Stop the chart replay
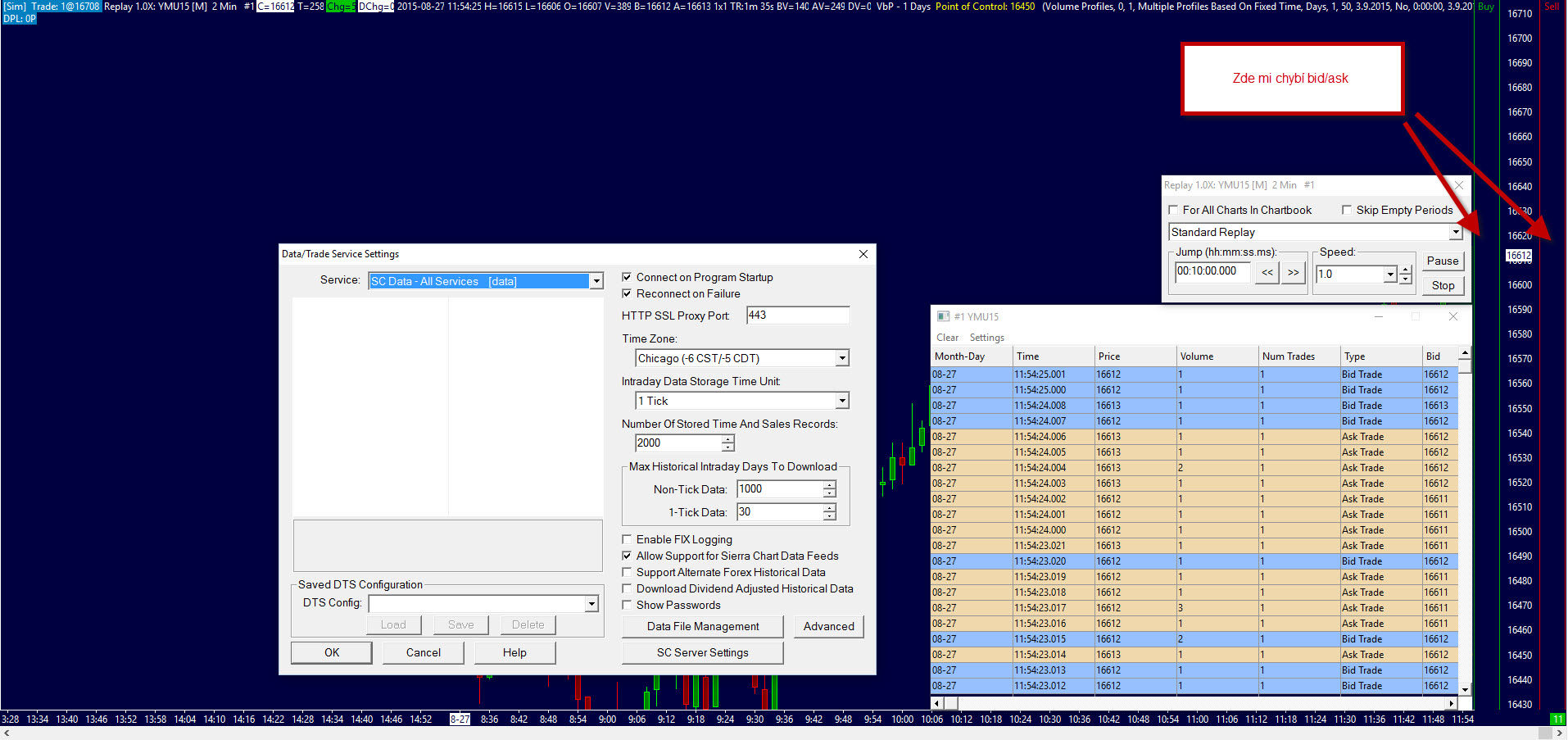 point(1442,285)
